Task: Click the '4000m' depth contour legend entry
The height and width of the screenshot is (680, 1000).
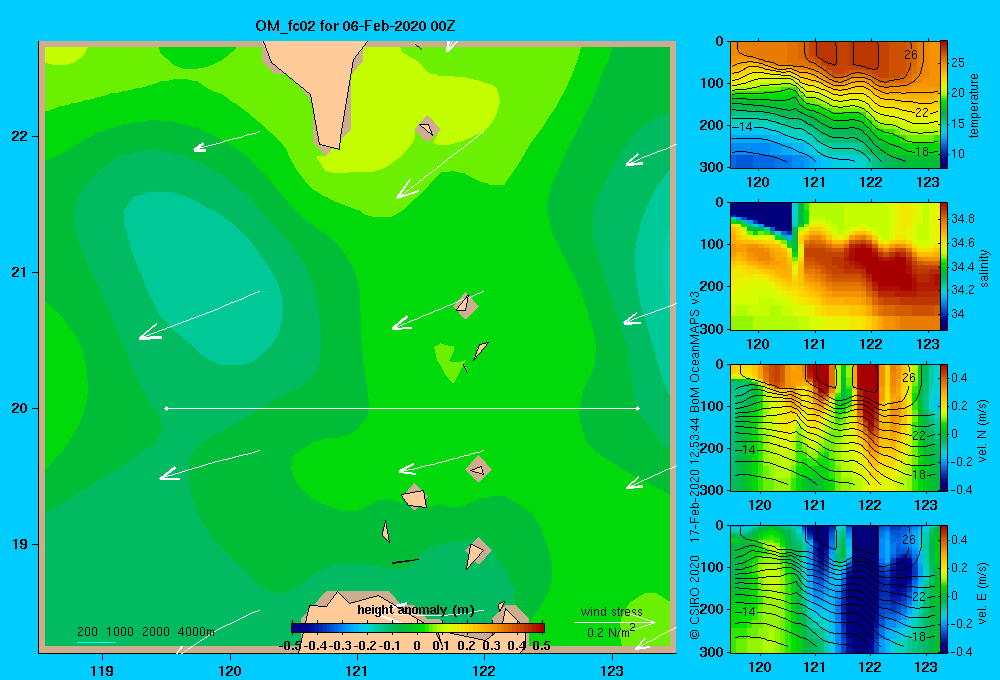Action: tap(196, 632)
